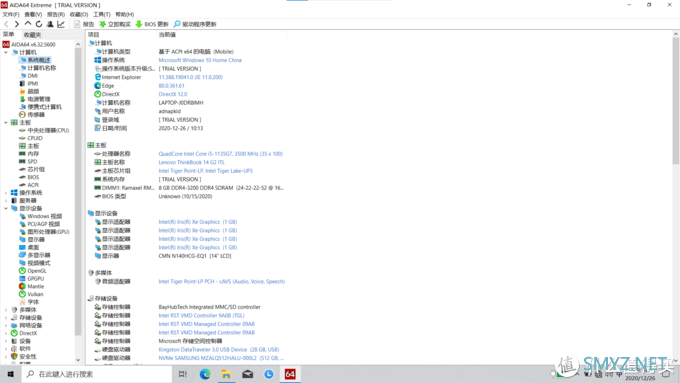Click the 立即购买 toolbar button

pyautogui.click(x=115, y=24)
